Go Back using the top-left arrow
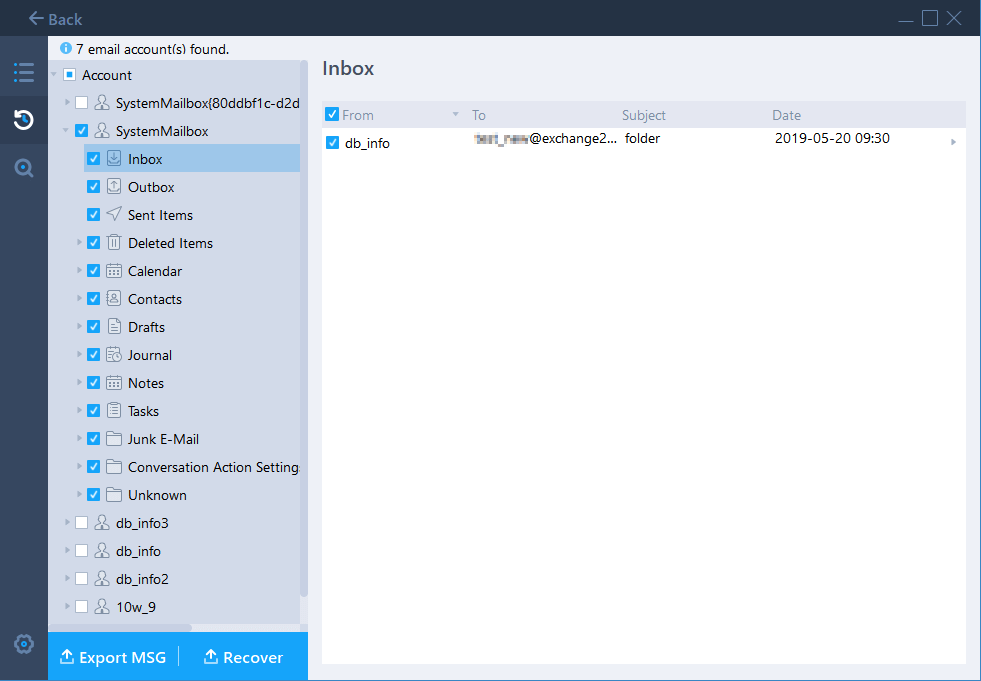The image size is (981, 681). click(x=55, y=19)
